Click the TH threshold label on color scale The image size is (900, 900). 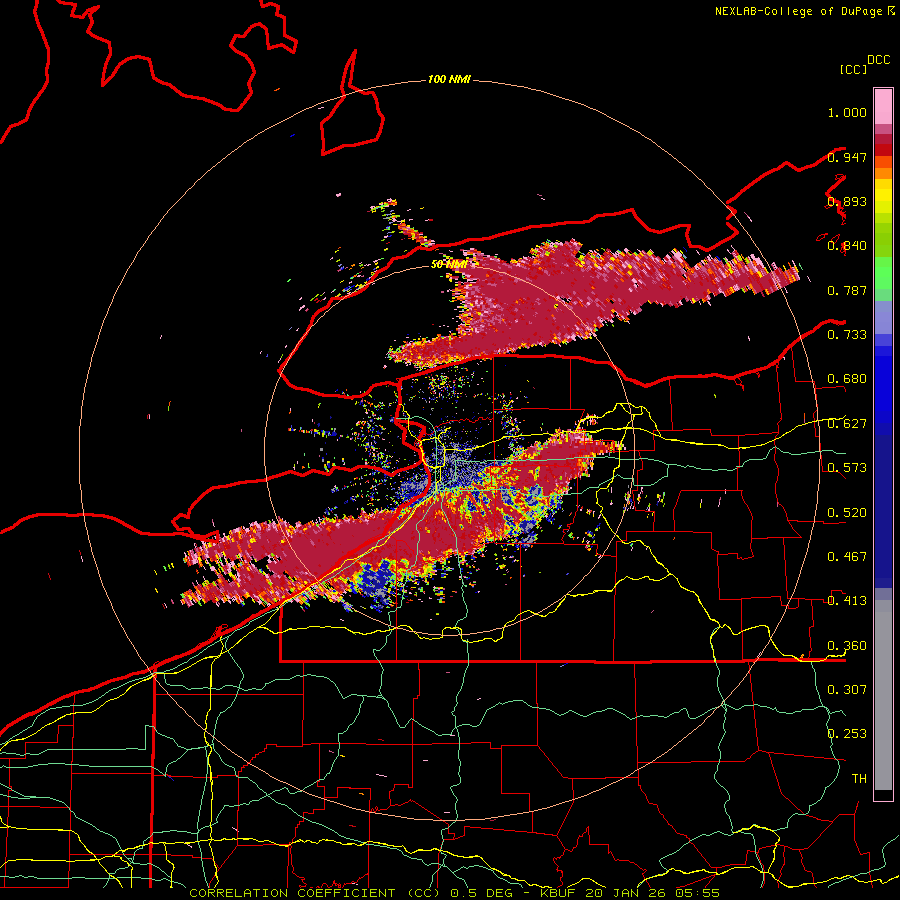point(859,778)
